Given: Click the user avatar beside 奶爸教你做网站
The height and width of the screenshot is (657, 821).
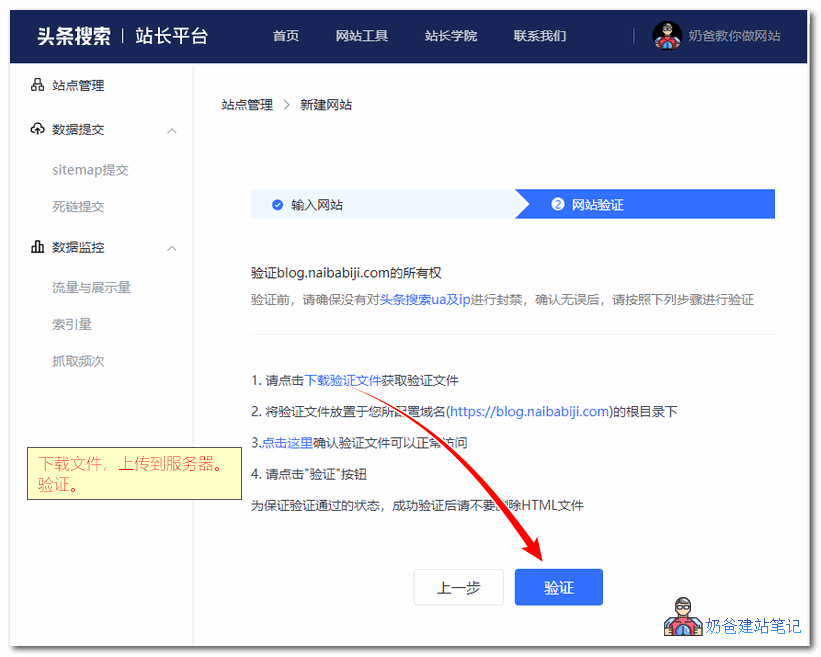Looking at the screenshot, I should pos(667,36).
